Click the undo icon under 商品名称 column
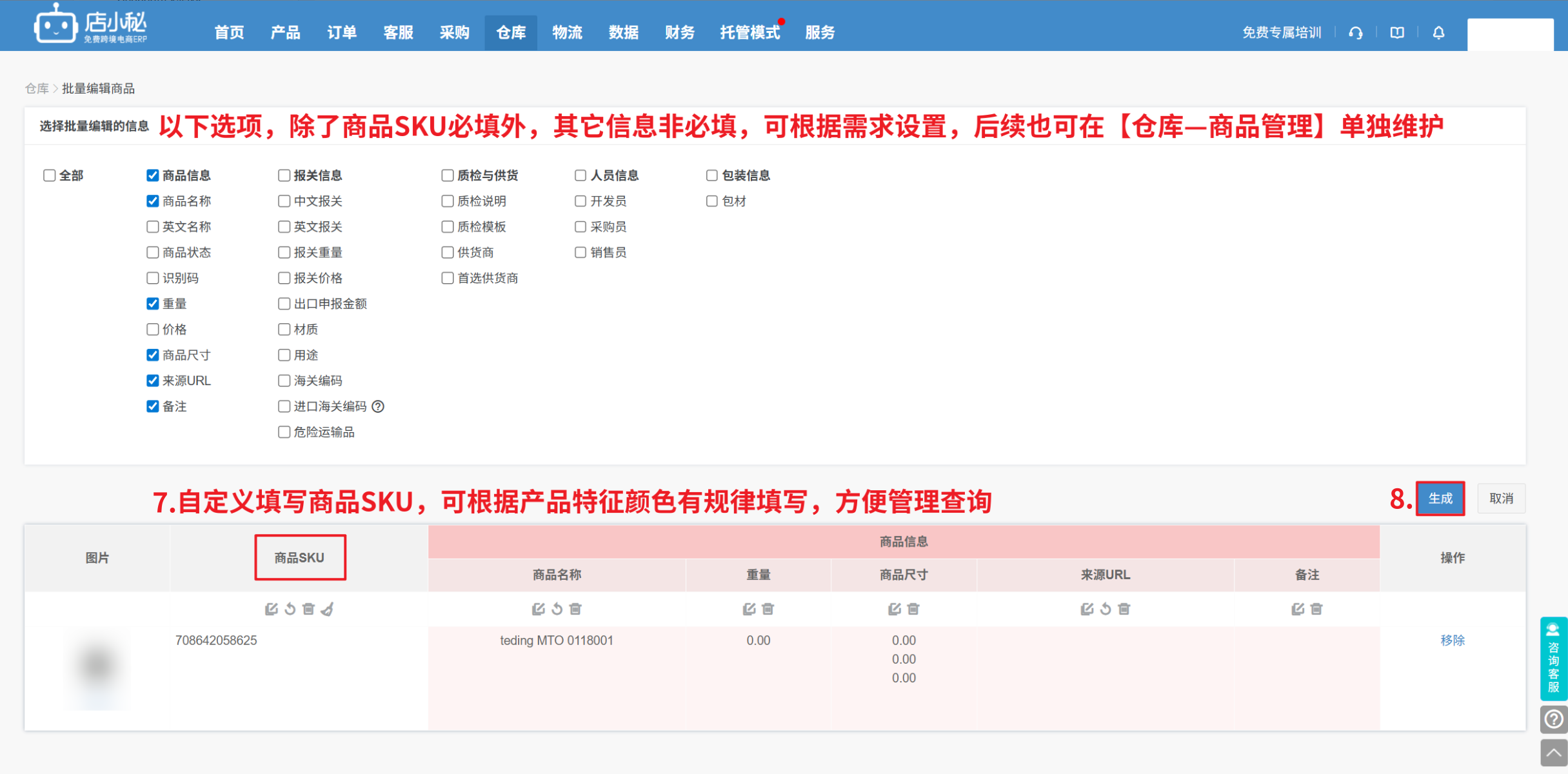This screenshot has width=1568, height=774. point(557,609)
